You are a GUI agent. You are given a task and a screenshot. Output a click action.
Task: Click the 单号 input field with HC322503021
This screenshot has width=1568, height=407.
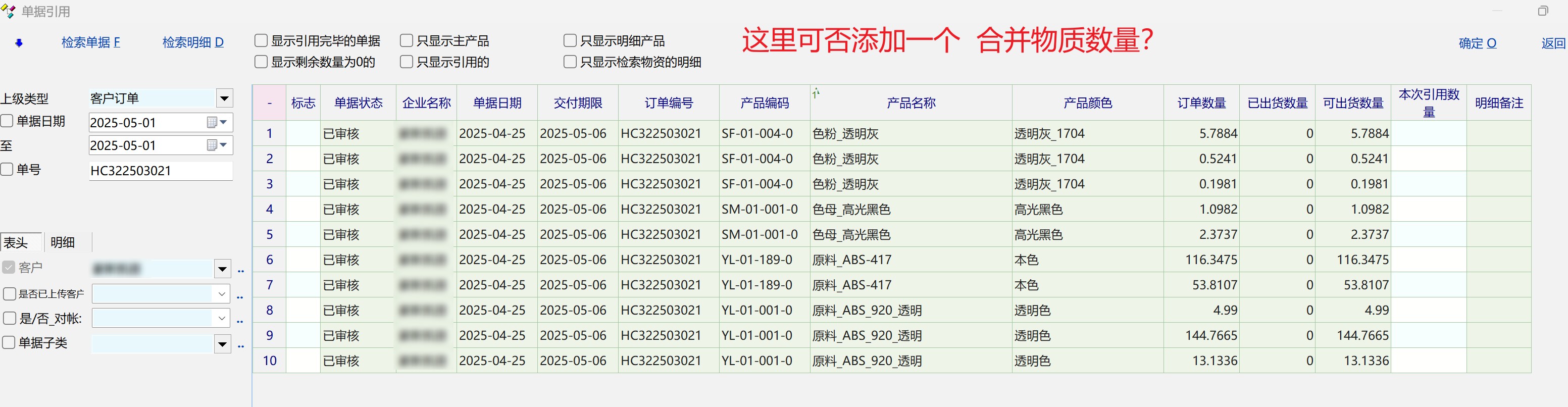(160, 171)
